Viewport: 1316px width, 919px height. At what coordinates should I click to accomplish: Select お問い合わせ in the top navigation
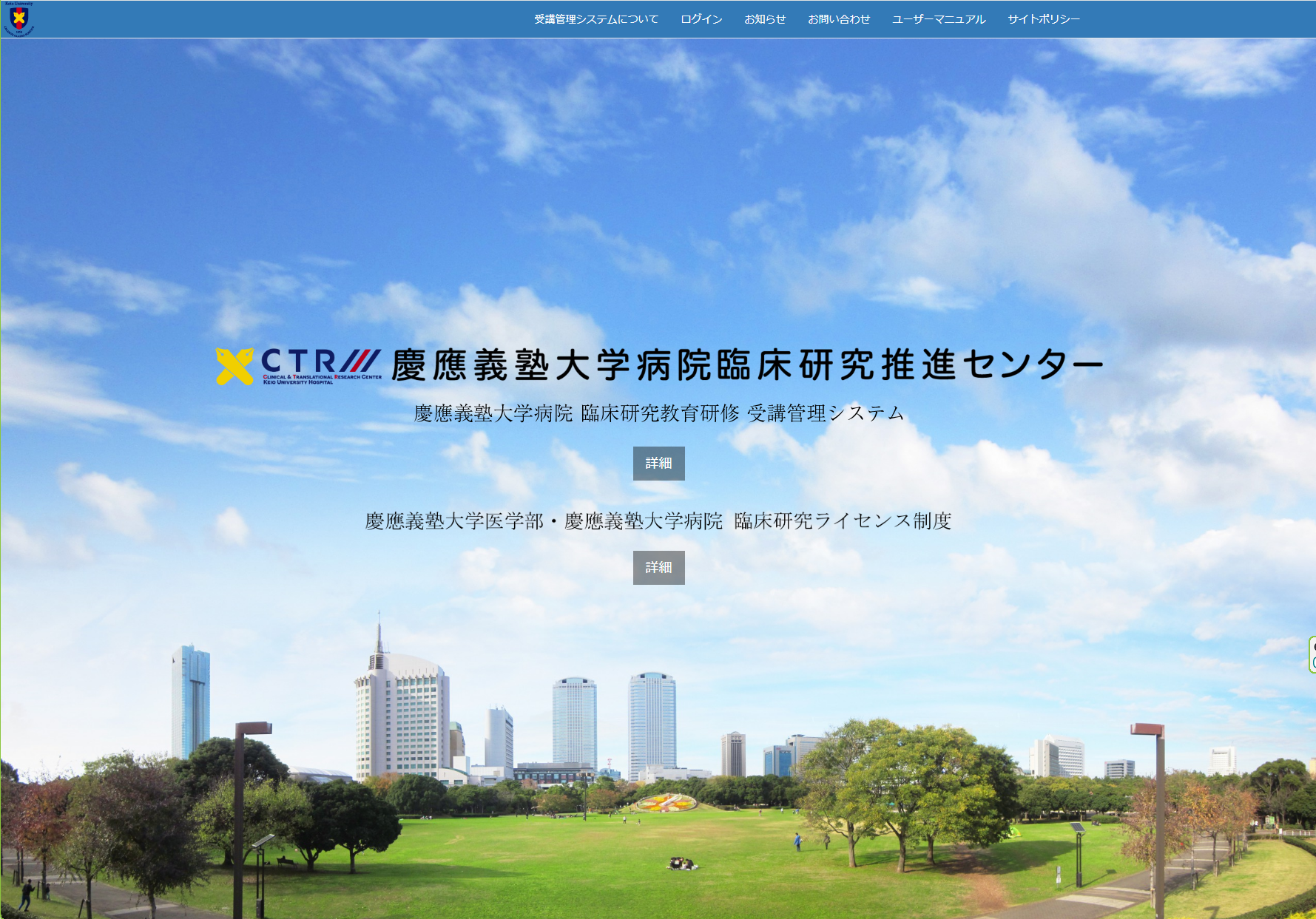[x=838, y=19]
